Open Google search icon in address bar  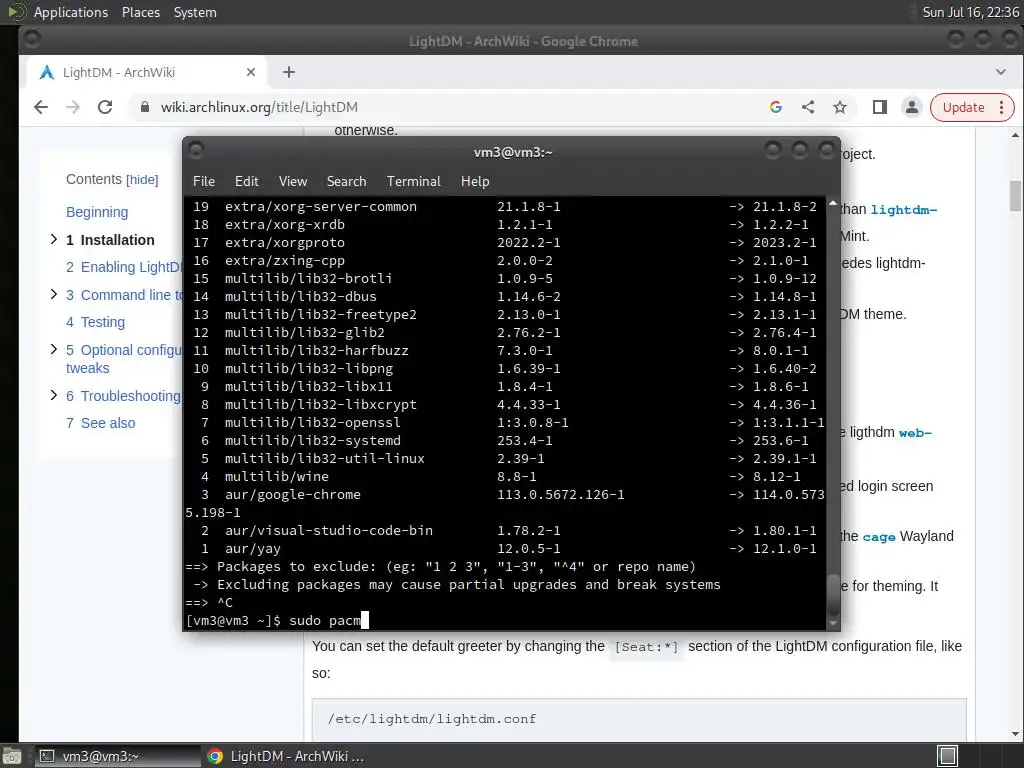[x=776, y=107]
